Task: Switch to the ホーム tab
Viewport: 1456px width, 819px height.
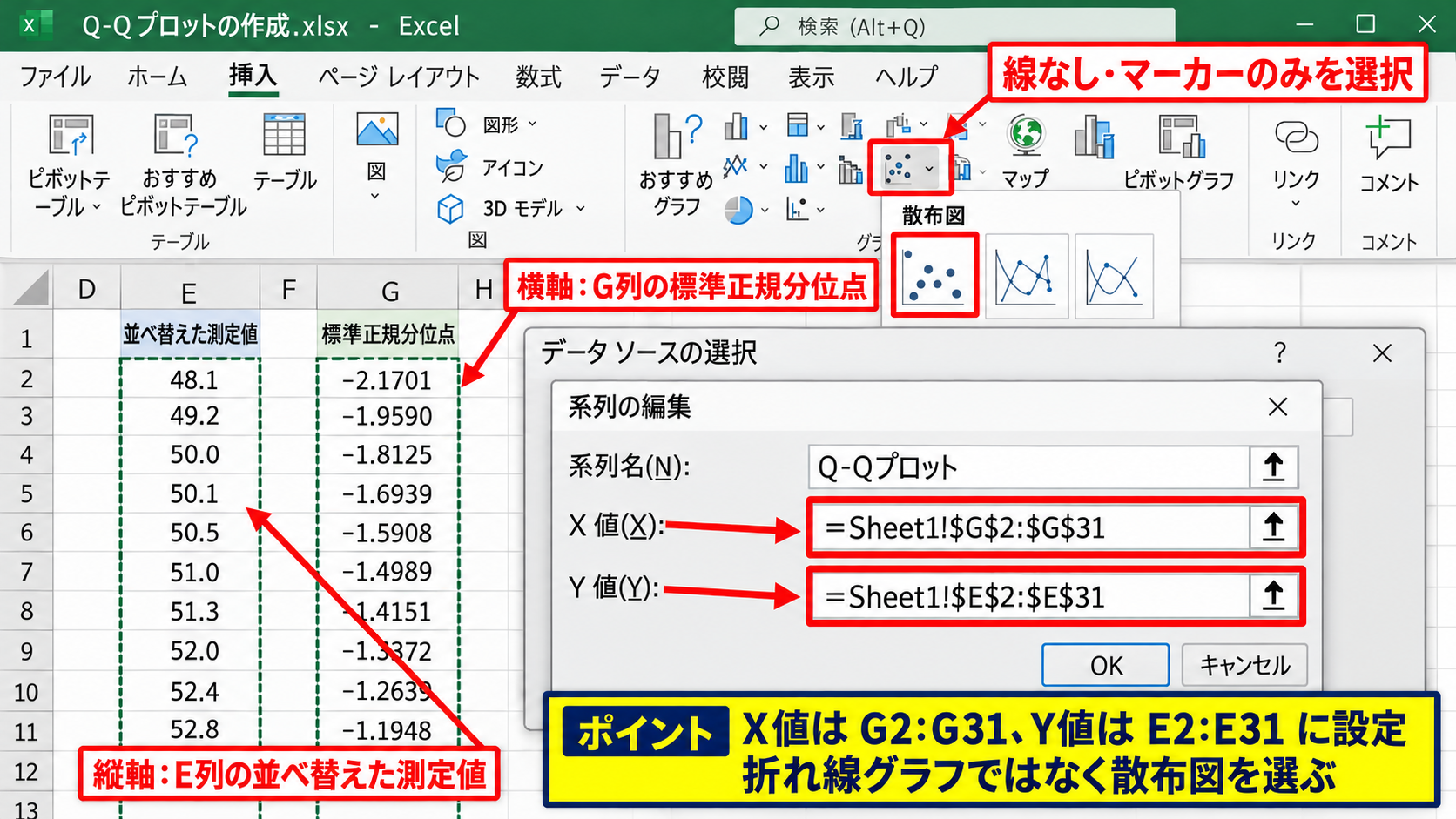Action: point(157,77)
